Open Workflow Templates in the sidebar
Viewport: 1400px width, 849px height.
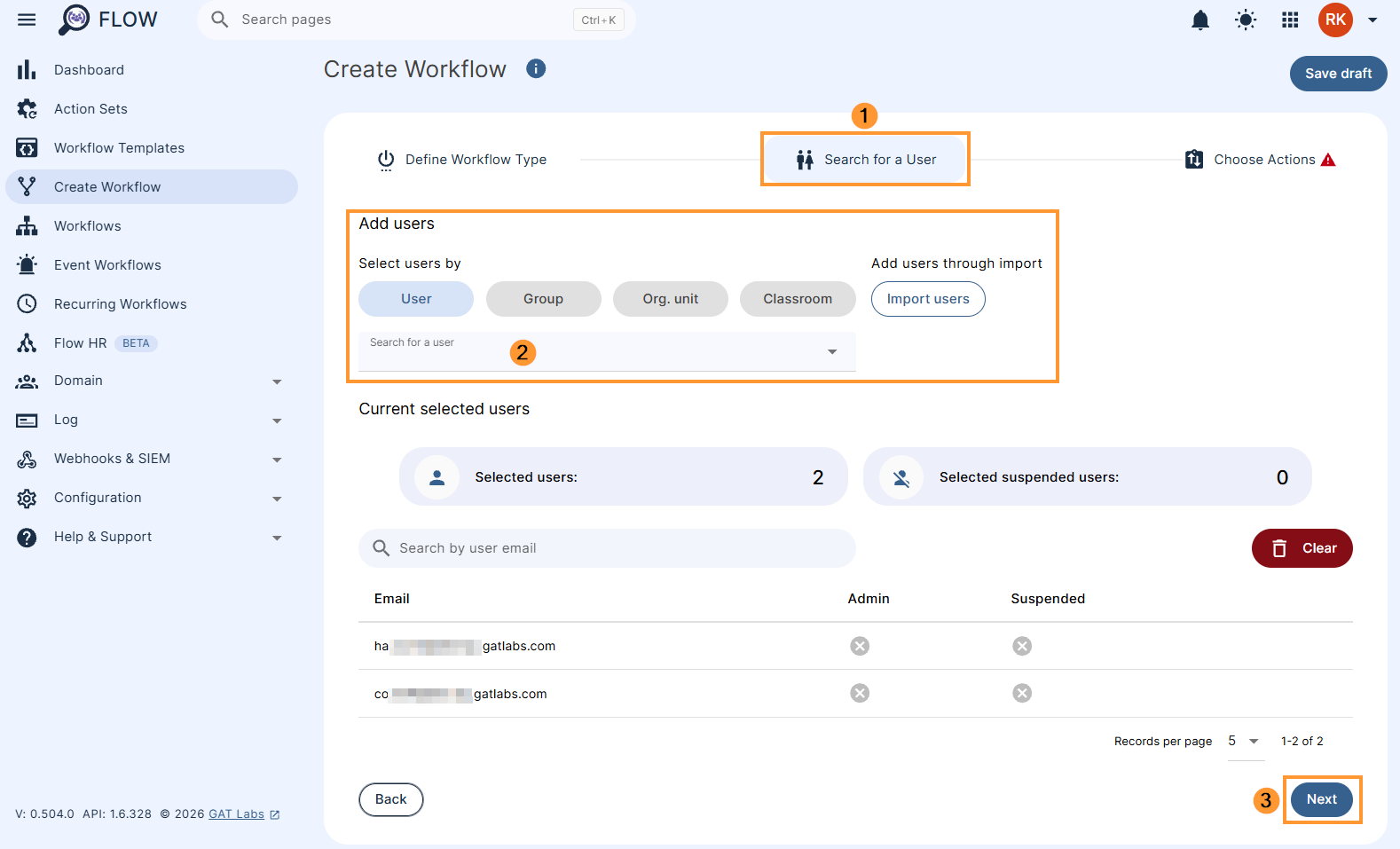click(x=152, y=147)
